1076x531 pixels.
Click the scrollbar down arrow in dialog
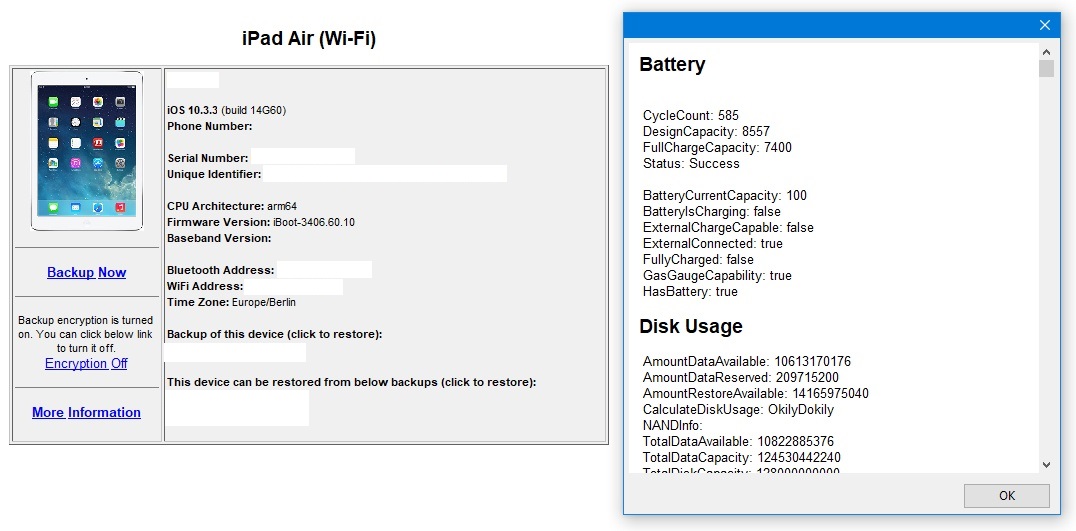tap(1046, 464)
